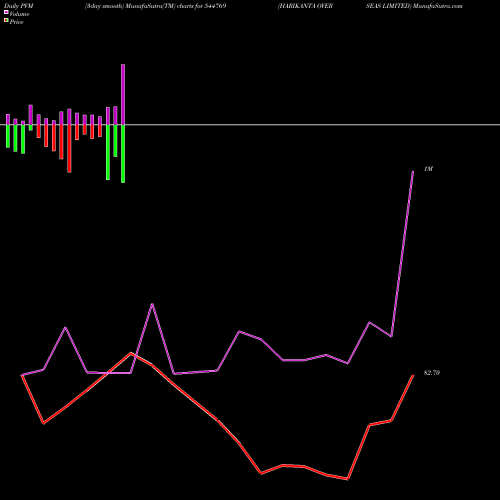Viewport: 500px width, 500px height.
Task: Click the red price line's lowest point
Action: point(348,479)
